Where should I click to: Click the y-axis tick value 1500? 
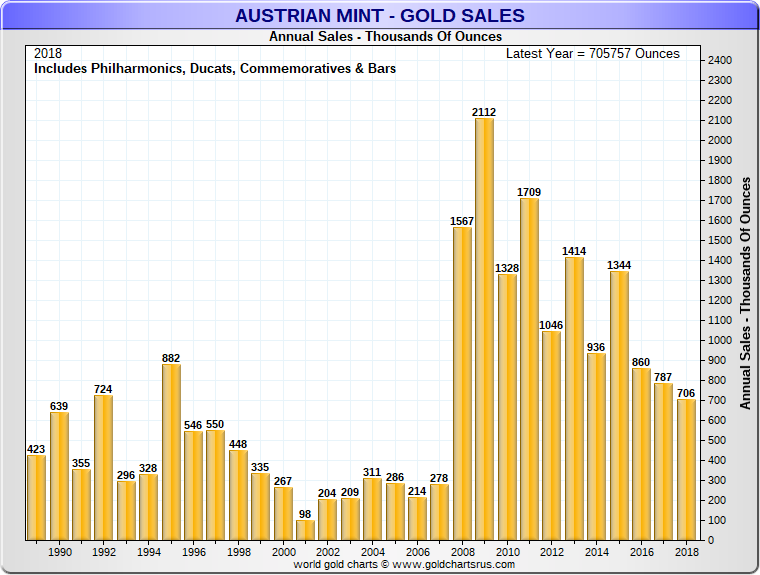pos(720,240)
